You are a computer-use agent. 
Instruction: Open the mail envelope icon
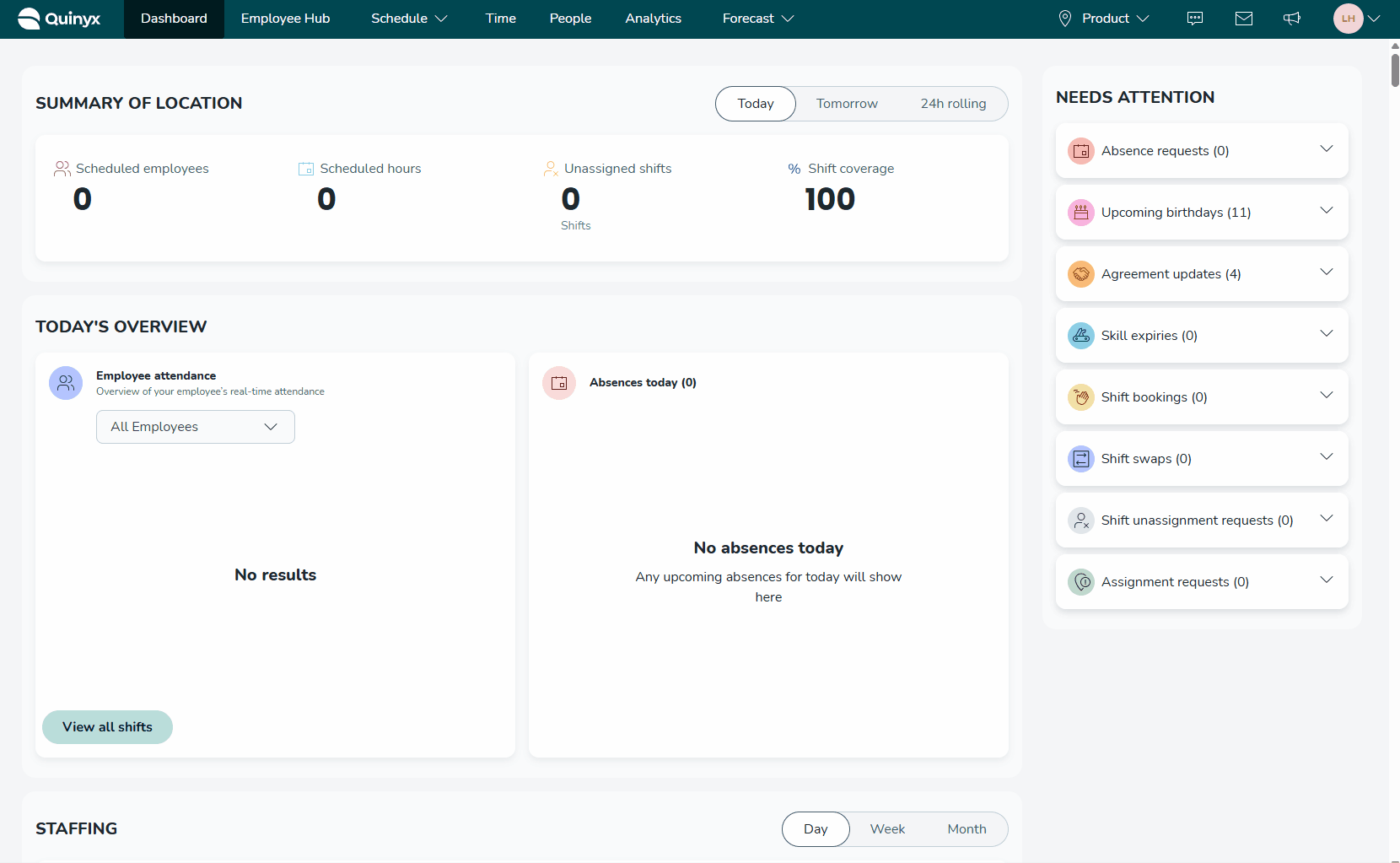pos(1243,19)
